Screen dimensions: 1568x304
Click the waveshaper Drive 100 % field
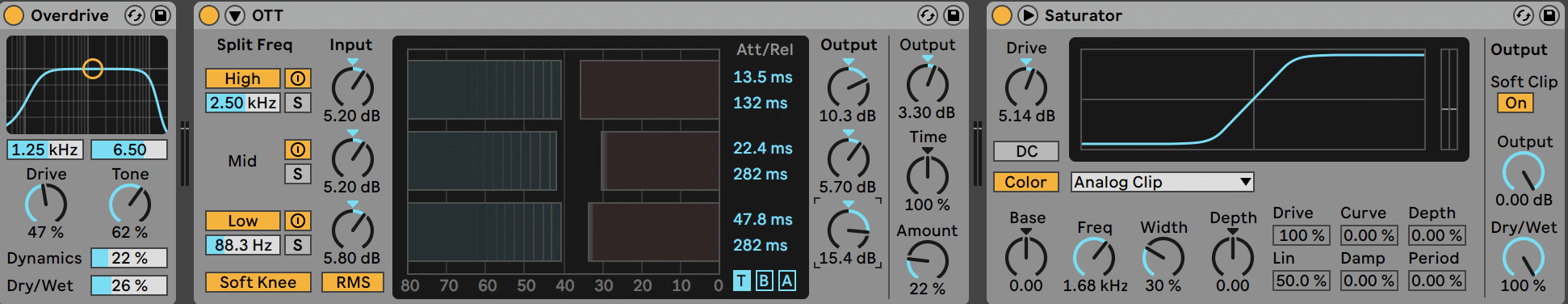[x=1301, y=235]
